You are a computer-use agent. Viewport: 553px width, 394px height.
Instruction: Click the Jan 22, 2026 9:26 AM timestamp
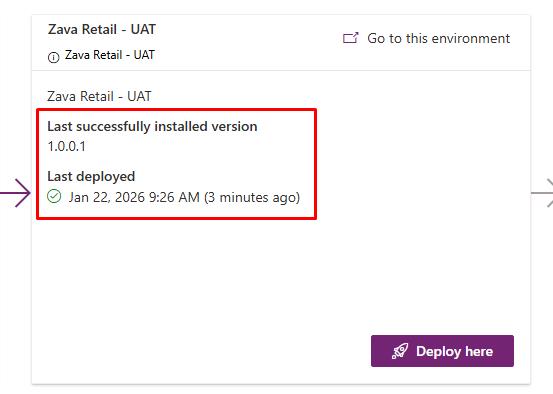134,197
